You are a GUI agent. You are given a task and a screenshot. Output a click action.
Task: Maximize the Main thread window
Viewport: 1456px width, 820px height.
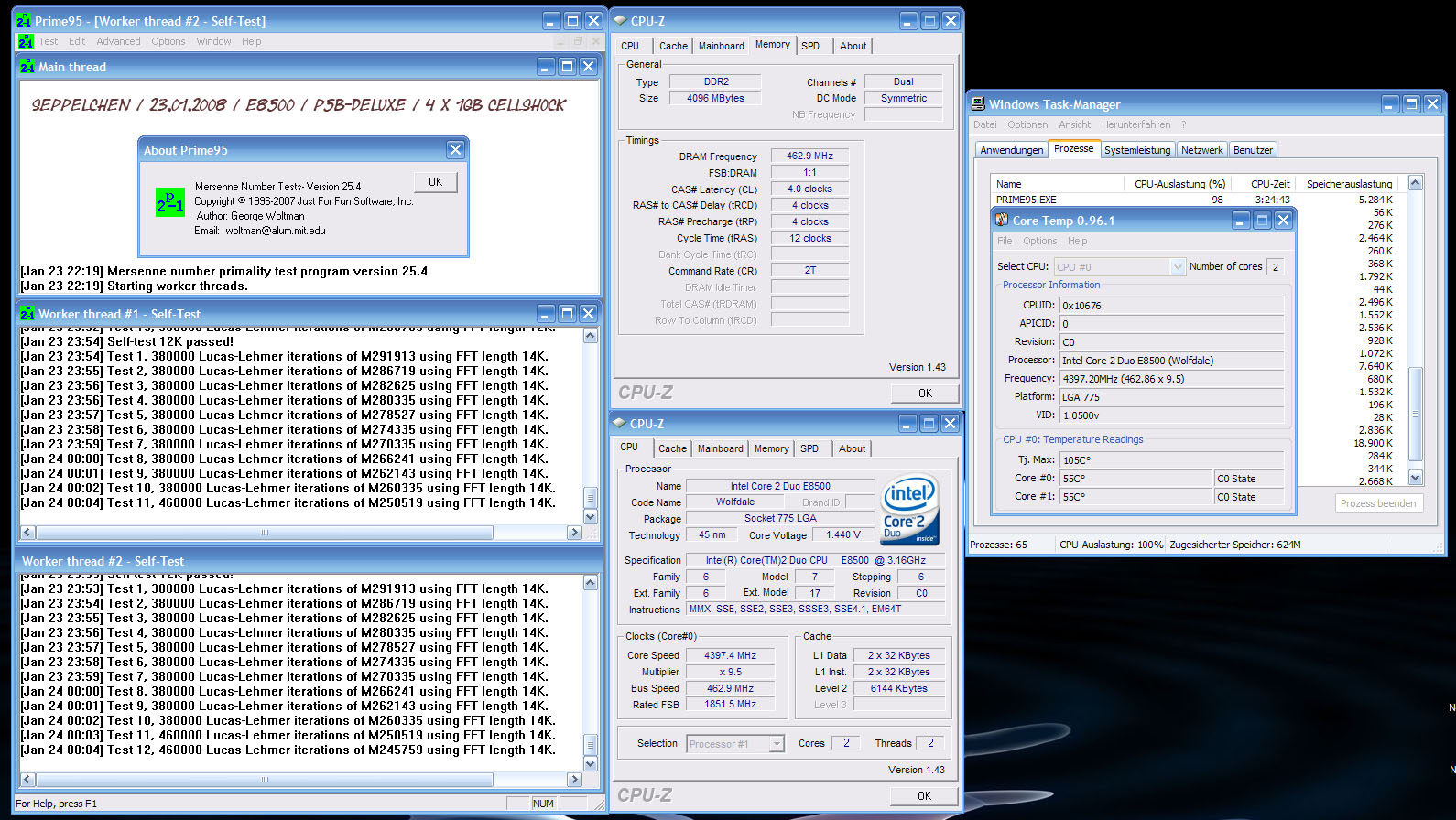567,67
